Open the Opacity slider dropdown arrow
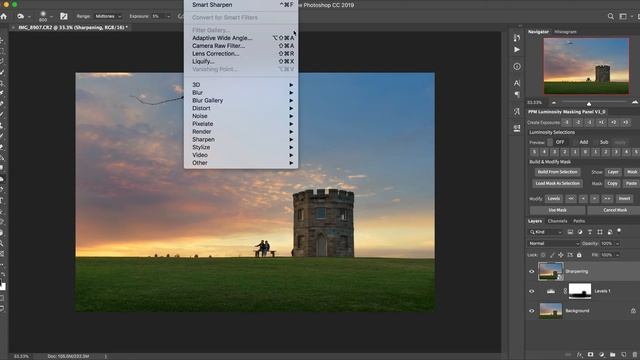 click(617, 244)
